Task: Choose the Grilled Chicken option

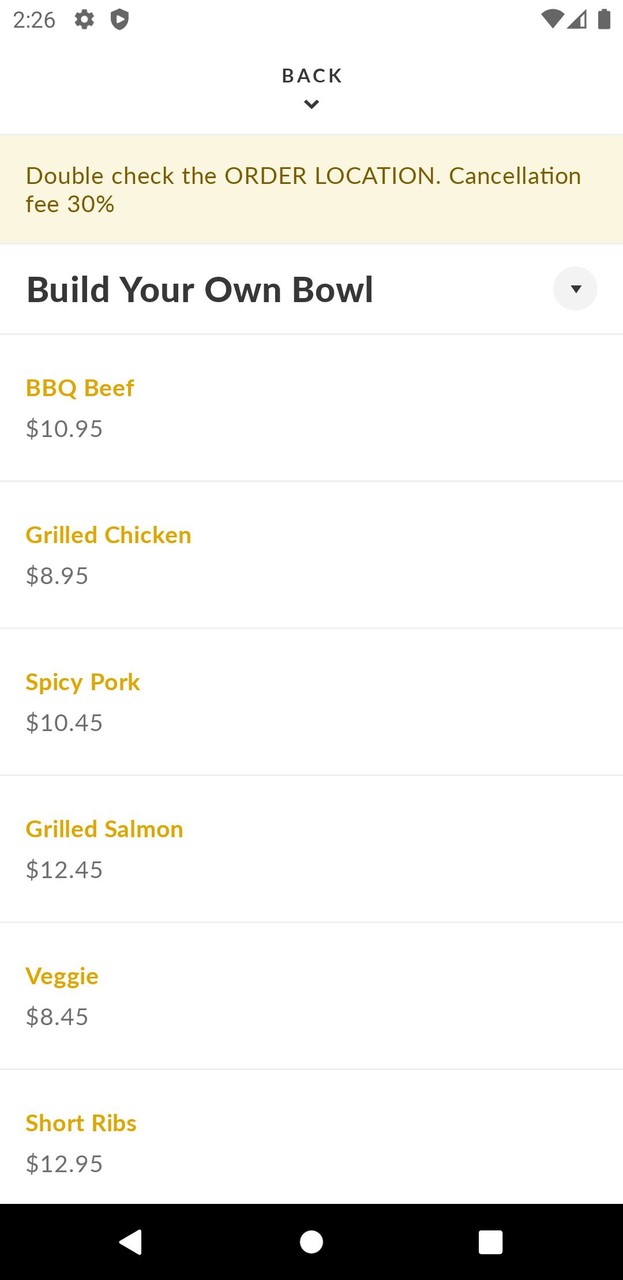Action: click(108, 535)
